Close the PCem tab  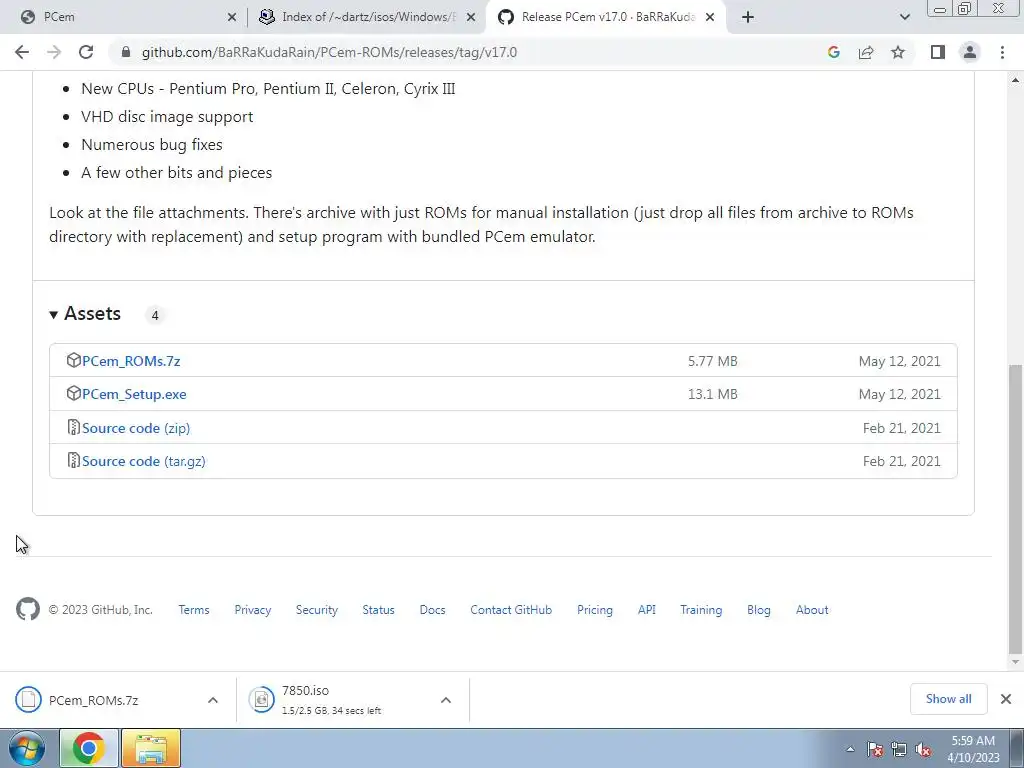tap(232, 18)
